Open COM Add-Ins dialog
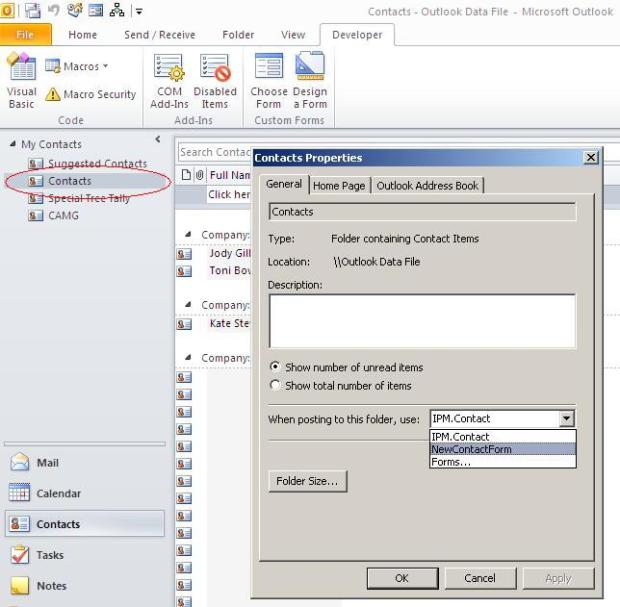The width and height of the screenshot is (620, 607). pyautogui.click(x=169, y=81)
